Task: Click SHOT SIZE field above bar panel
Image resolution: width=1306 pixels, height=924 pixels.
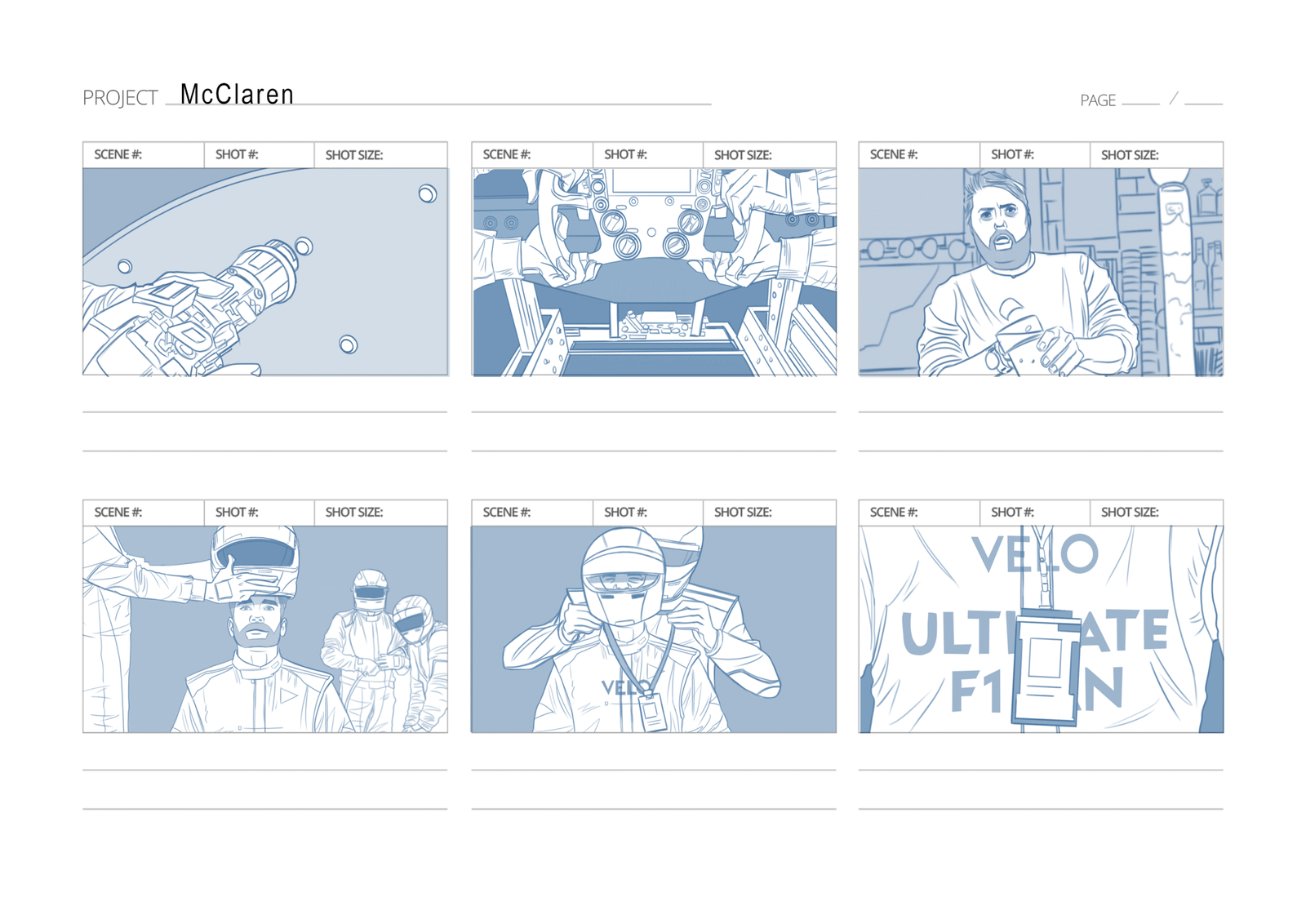Action: (1157, 154)
